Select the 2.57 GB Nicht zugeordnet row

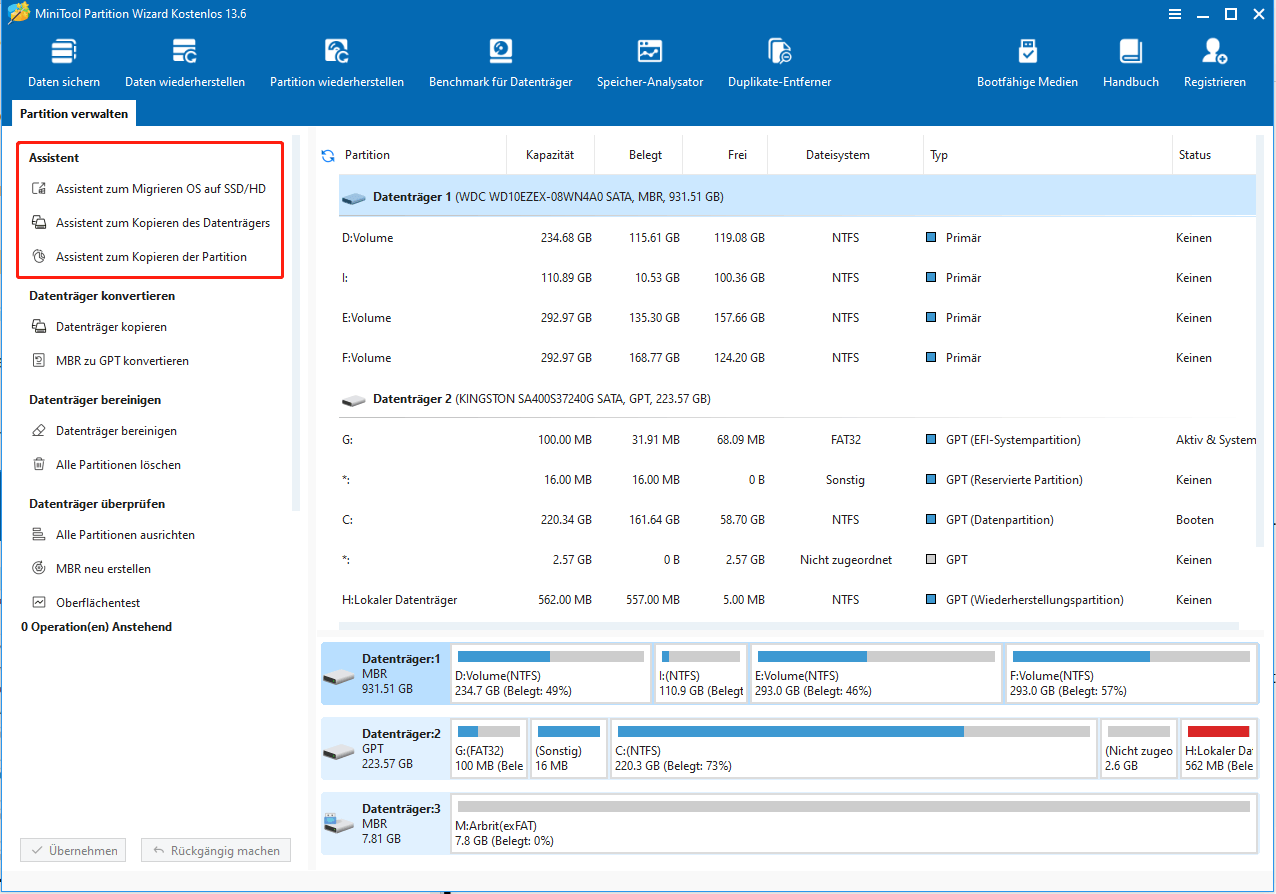797,560
